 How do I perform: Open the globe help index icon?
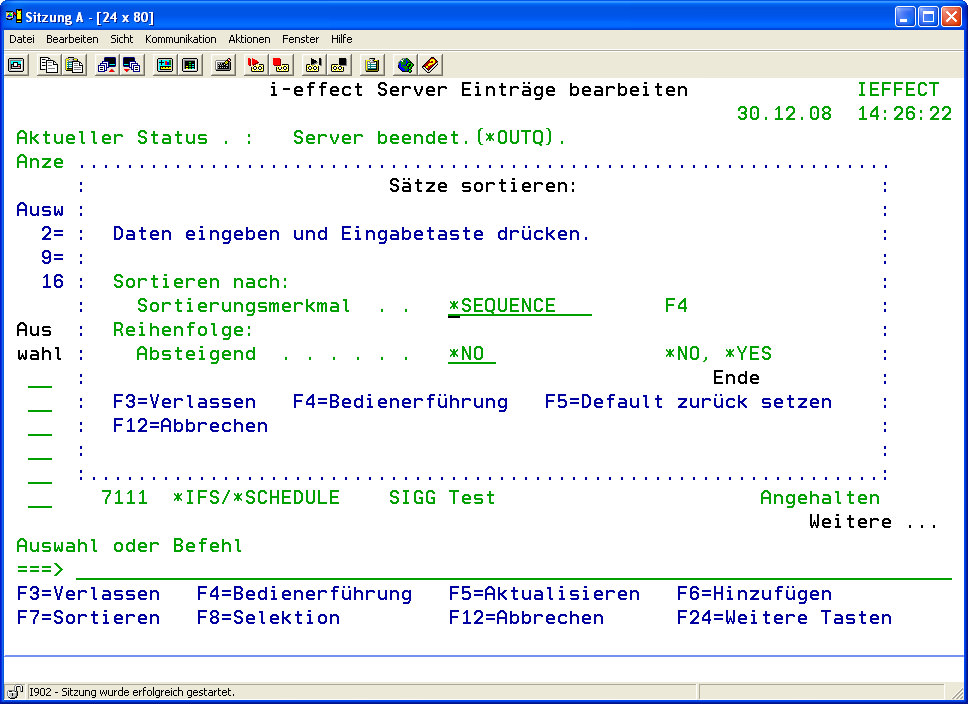pyautogui.click(x=405, y=65)
